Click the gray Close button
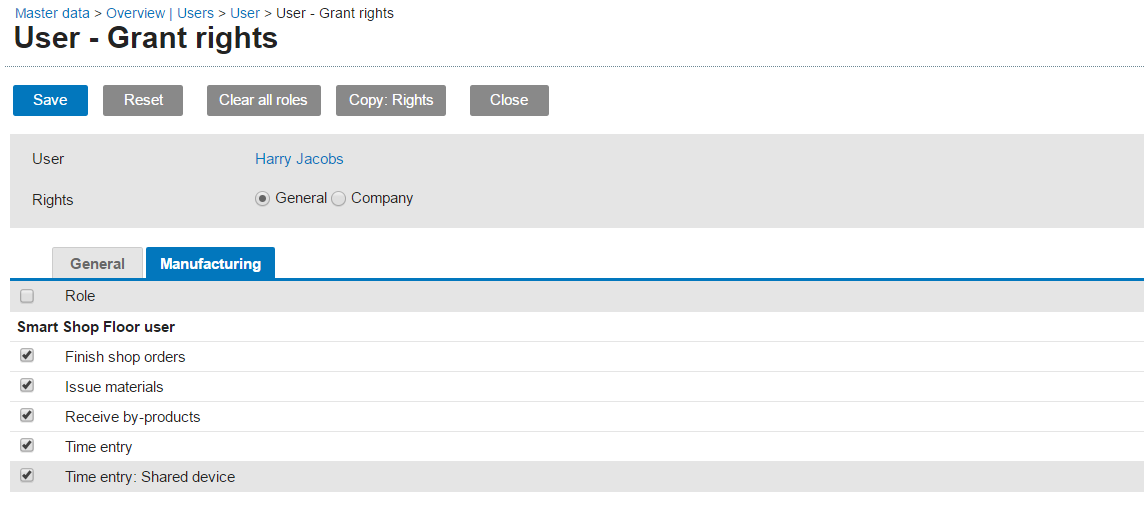Image resolution: width=1144 pixels, height=507 pixels. point(509,100)
